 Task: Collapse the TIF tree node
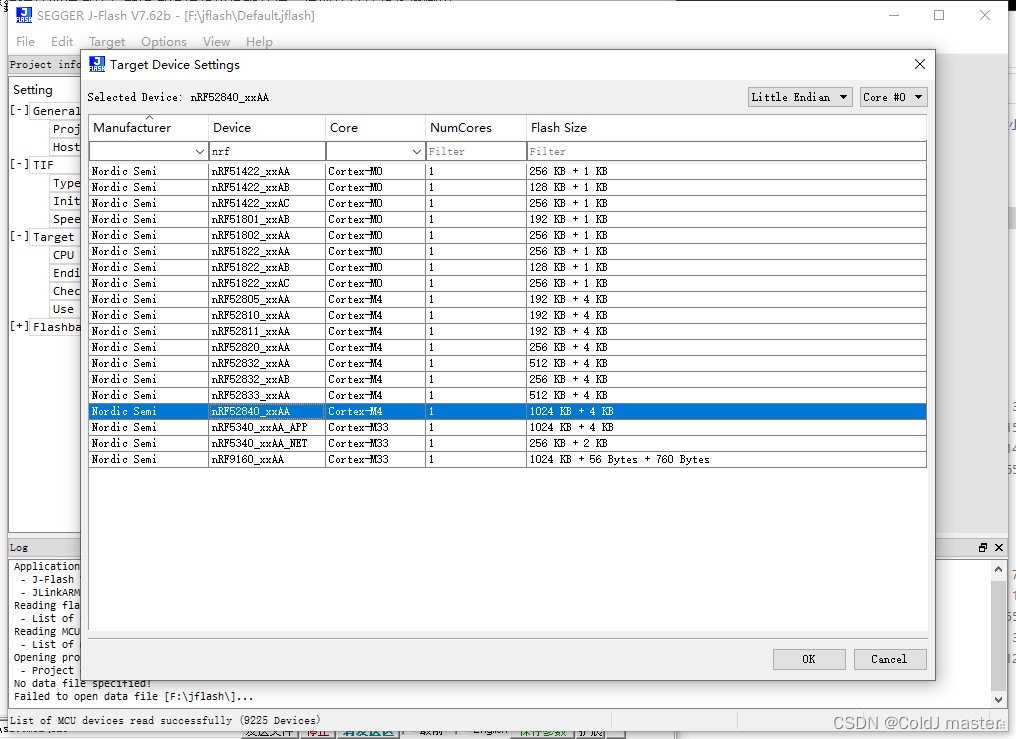[x=19, y=165]
